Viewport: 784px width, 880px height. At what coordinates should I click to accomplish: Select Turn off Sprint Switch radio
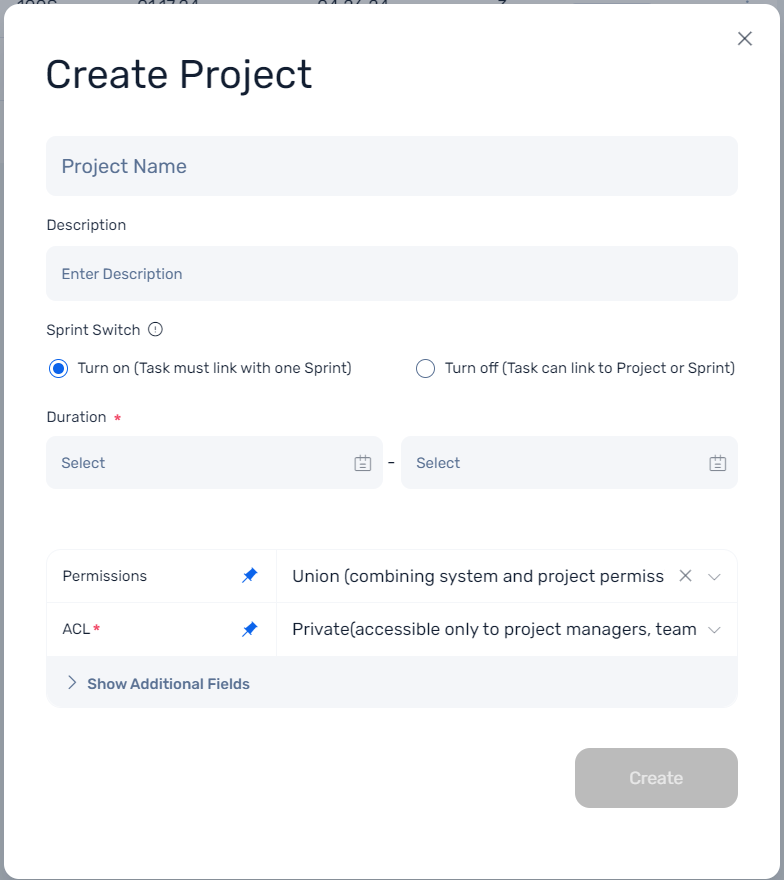425,369
